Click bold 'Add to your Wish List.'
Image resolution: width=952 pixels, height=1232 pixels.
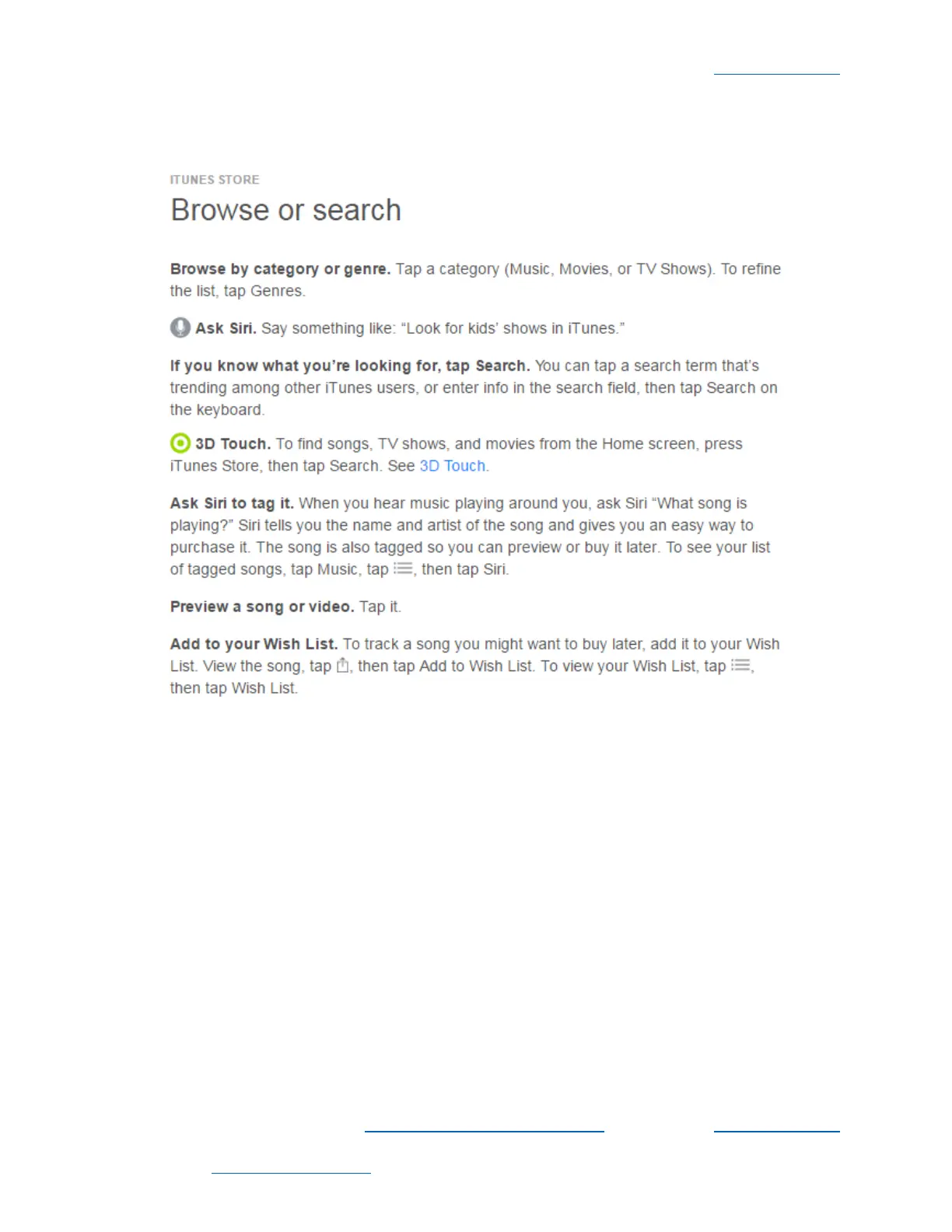[x=254, y=644]
